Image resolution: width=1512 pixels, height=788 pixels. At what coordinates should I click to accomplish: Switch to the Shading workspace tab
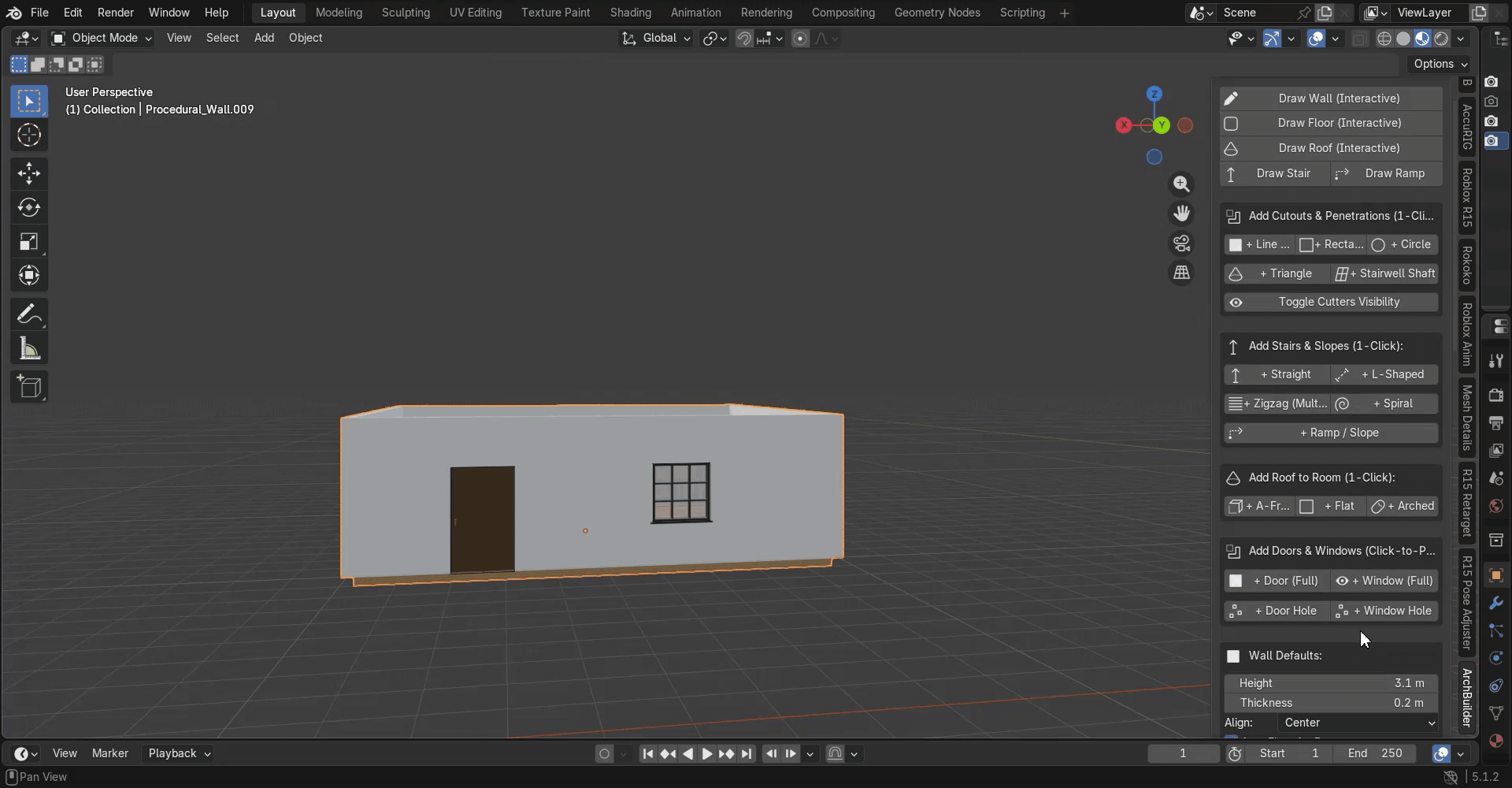point(630,13)
